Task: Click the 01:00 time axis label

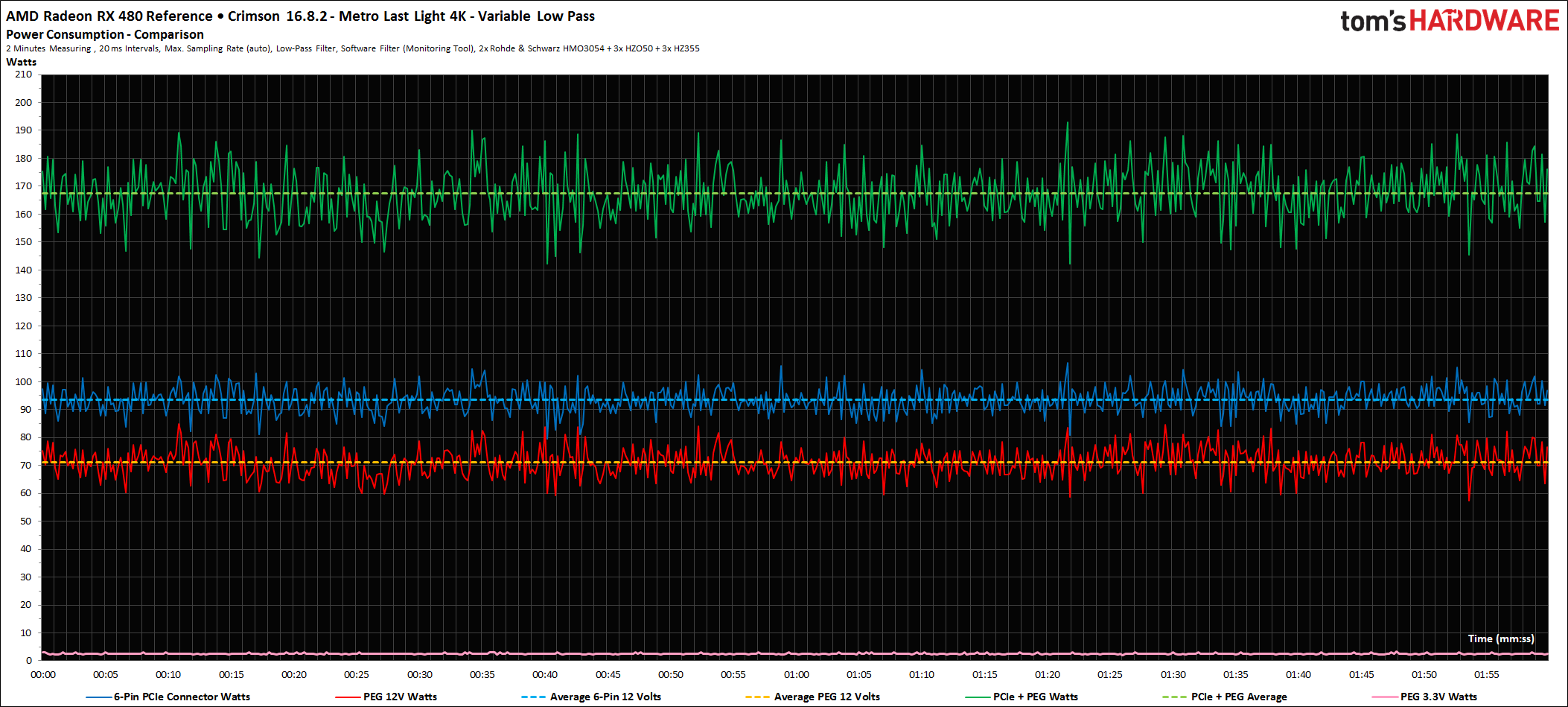Action: click(x=797, y=674)
